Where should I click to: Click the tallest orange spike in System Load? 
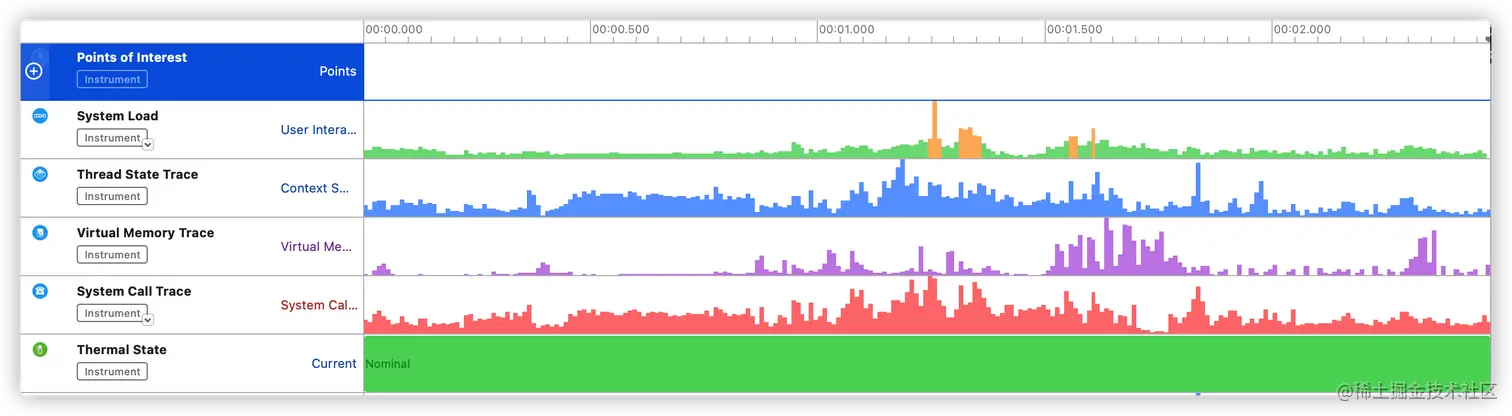pos(935,129)
